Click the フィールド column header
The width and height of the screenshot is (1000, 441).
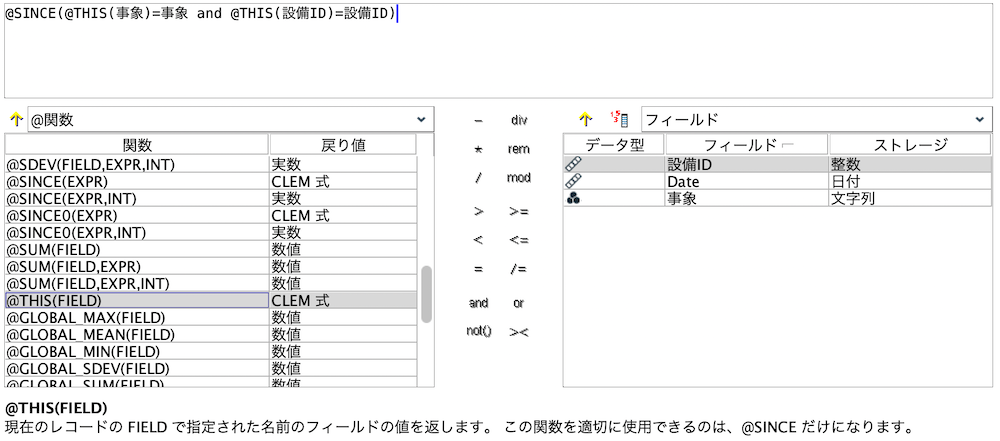click(x=747, y=145)
